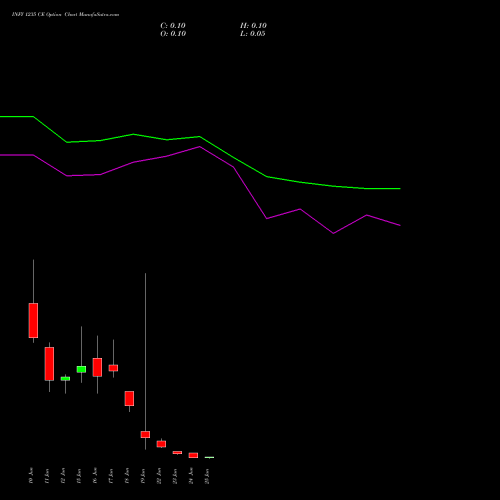The height and width of the screenshot is (500, 500).
Task: Select the long-wick red candle for 19 Jun
Action: 145,434
